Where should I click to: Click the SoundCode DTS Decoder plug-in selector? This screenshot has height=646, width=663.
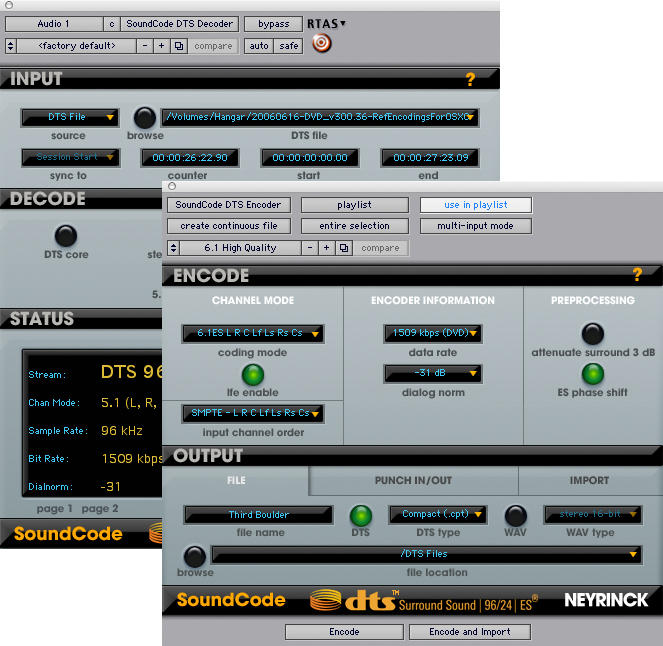180,24
